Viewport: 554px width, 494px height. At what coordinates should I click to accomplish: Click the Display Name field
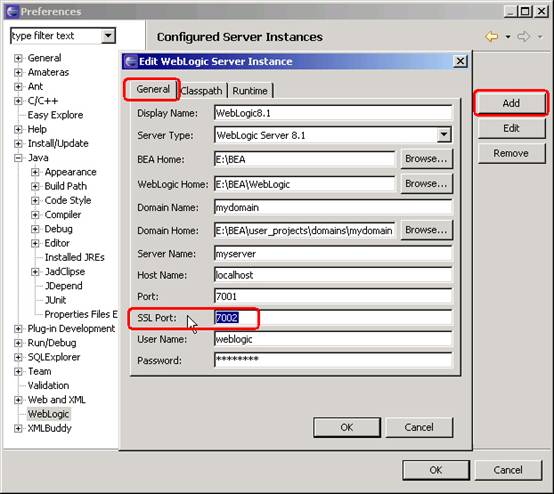coord(333,113)
